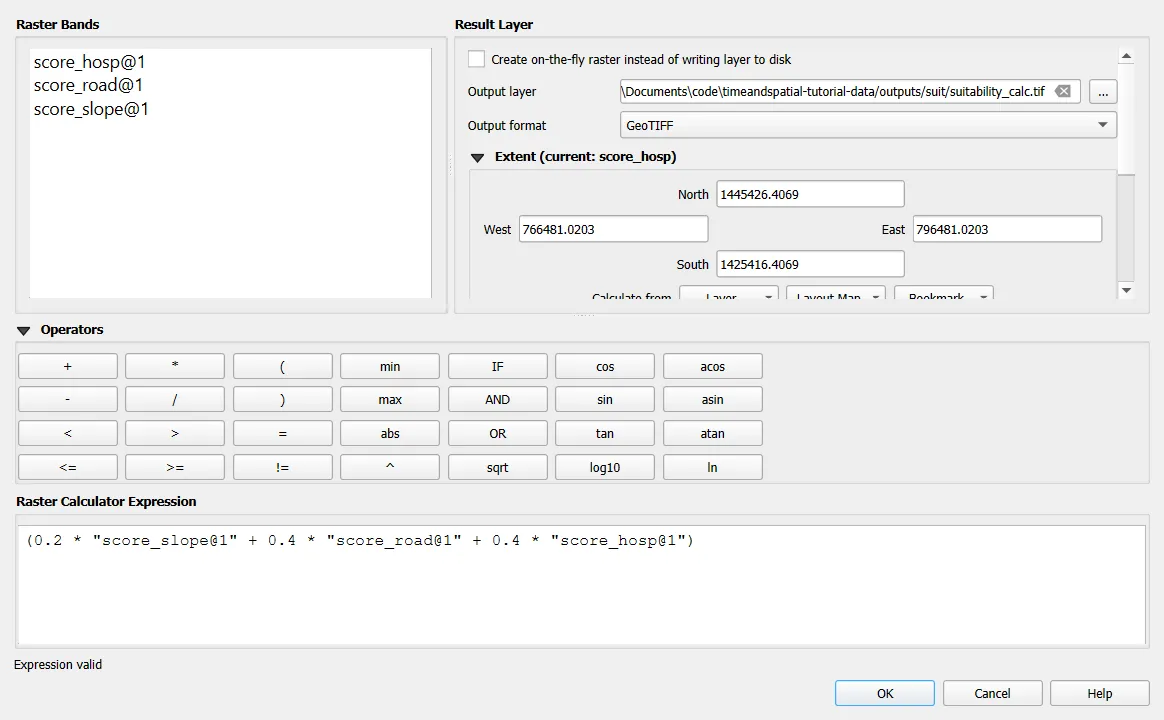Insert the ln function
Screen dimensions: 1164x720
713,467
